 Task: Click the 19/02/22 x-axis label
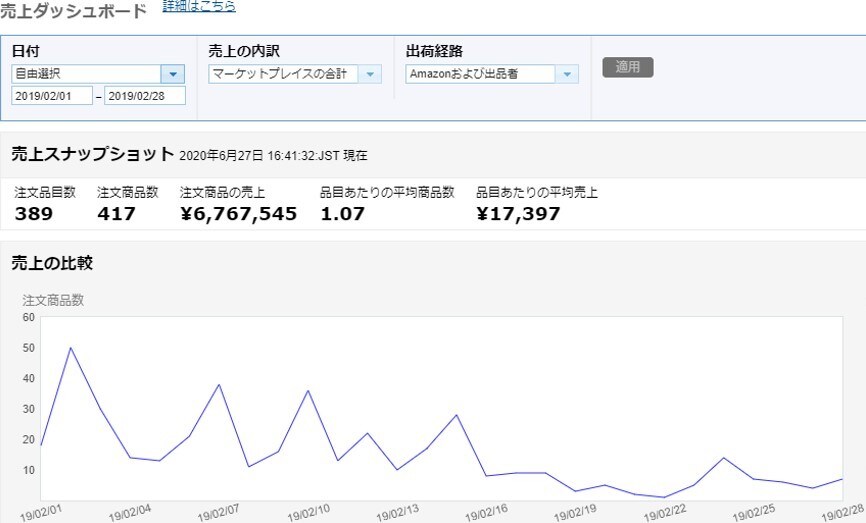point(665,513)
